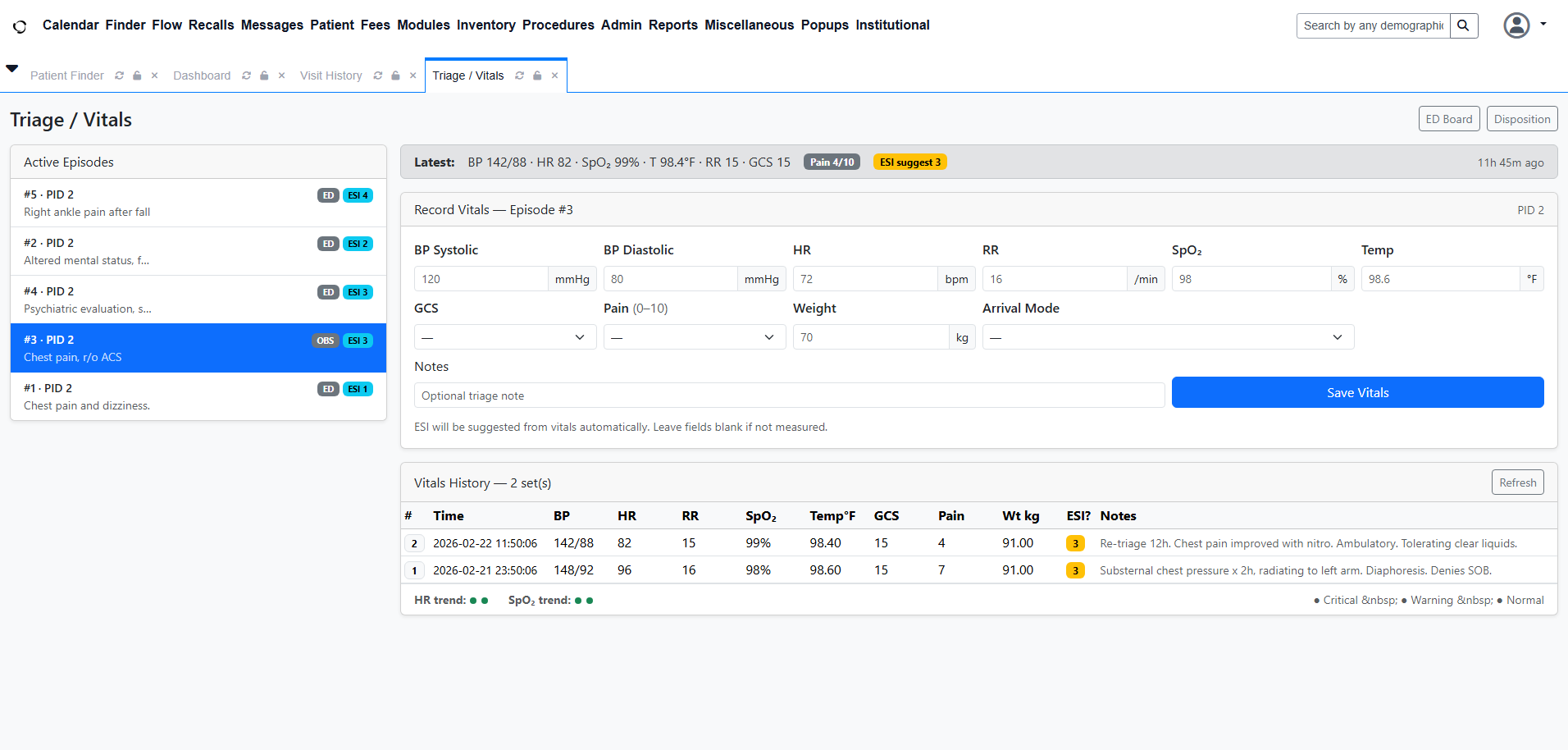This screenshot has height=750, width=1568.
Task: Open the Procedures menu
Action: click(558, 25)
